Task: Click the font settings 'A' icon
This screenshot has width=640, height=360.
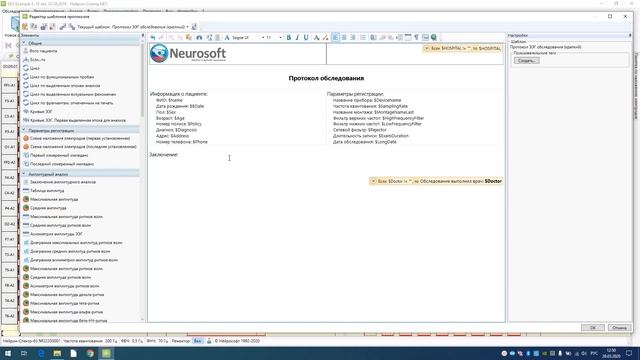Action: tap(227, 38)
